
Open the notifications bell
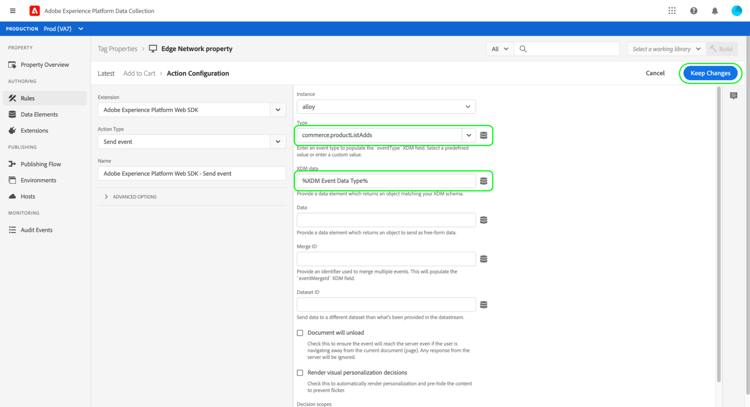pyautogui.click(x=715, y=11)
